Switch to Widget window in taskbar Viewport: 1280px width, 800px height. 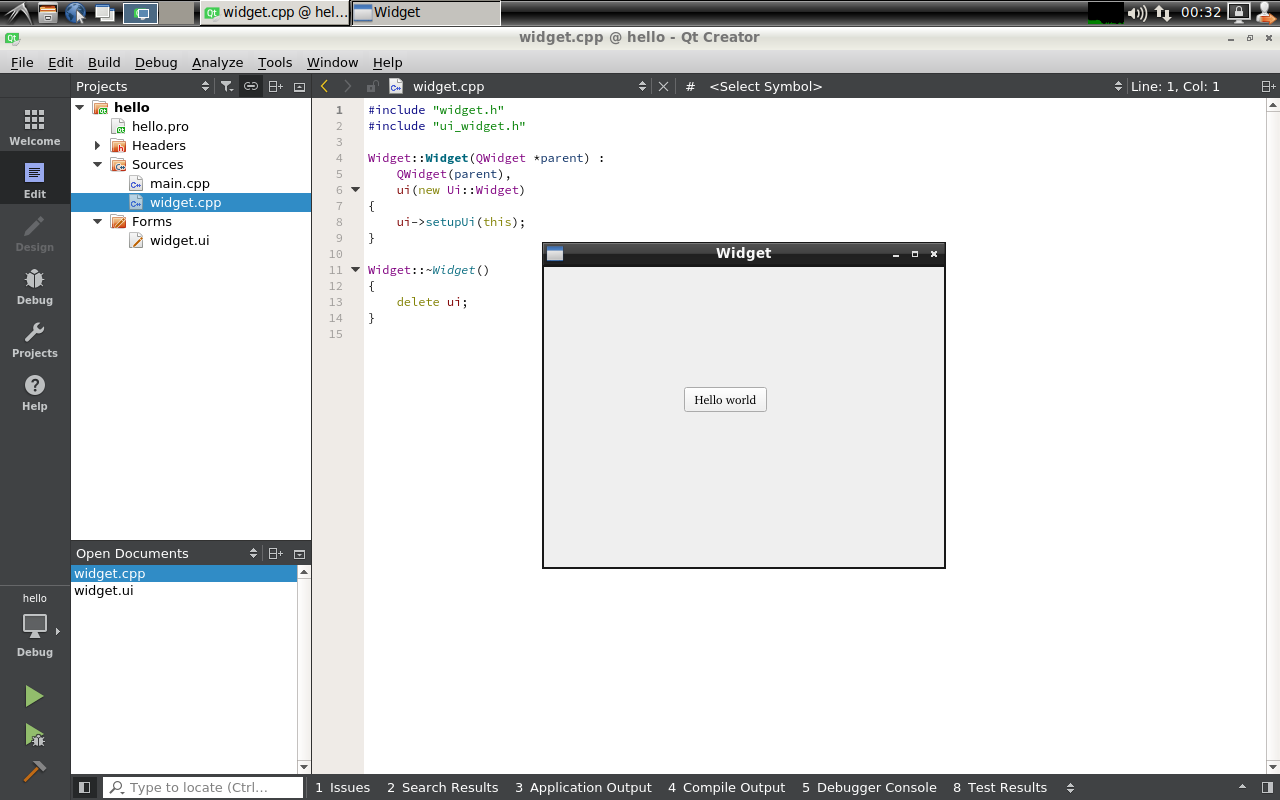pos(425,13)
